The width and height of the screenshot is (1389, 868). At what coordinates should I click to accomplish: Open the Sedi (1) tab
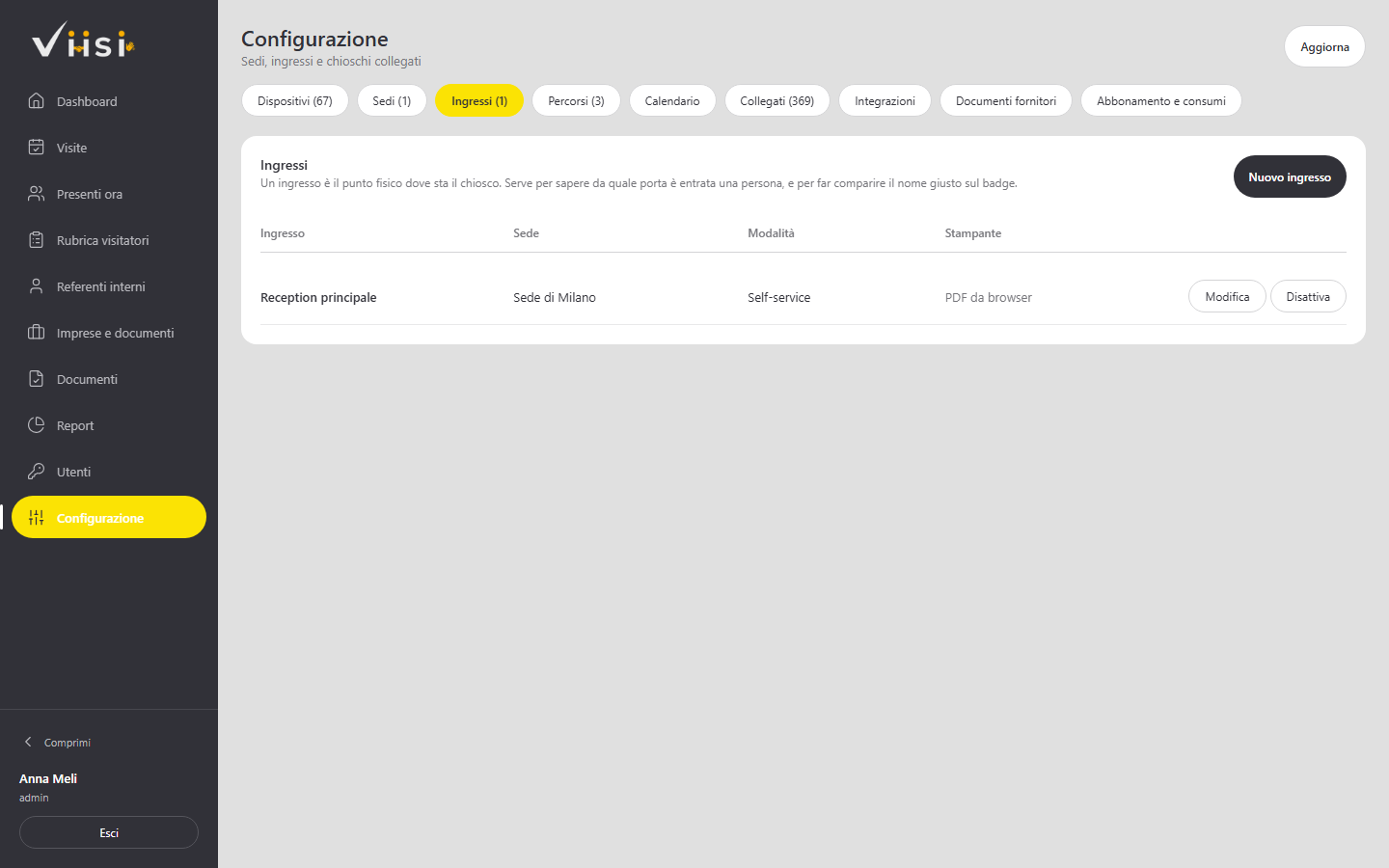(x=392, y=100)
